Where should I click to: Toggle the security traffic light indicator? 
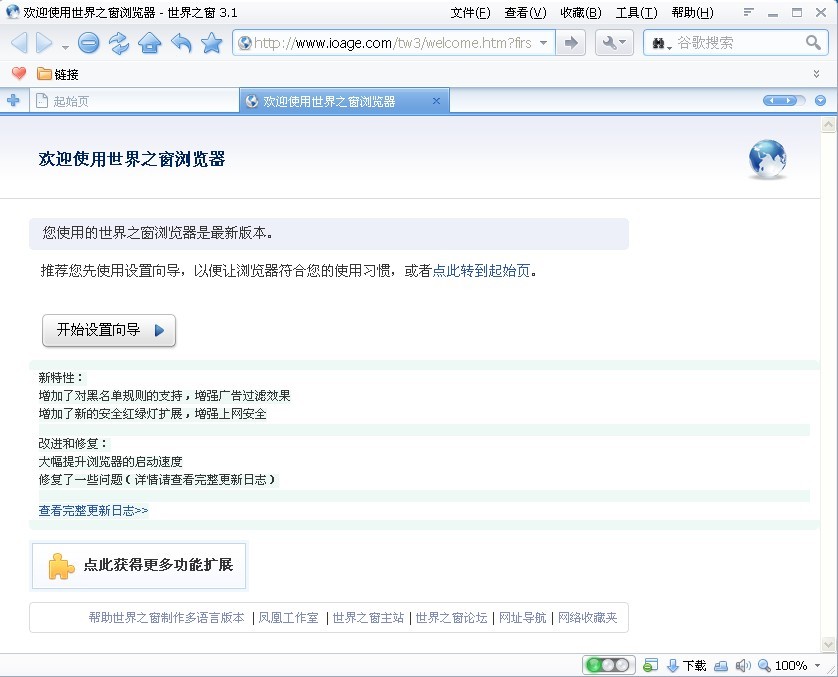(x=608, y=665)
